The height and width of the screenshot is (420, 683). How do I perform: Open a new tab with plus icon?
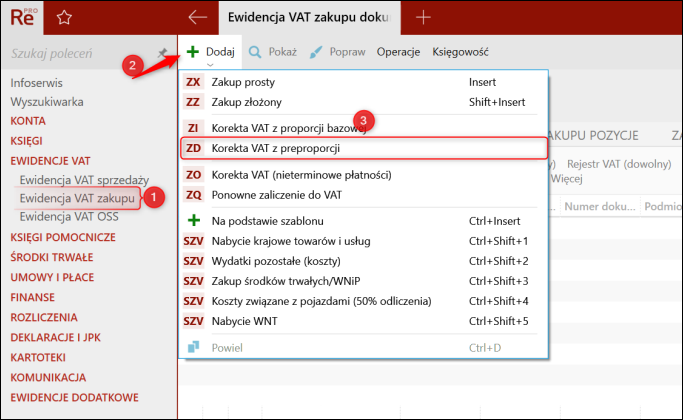pos(423,17)
